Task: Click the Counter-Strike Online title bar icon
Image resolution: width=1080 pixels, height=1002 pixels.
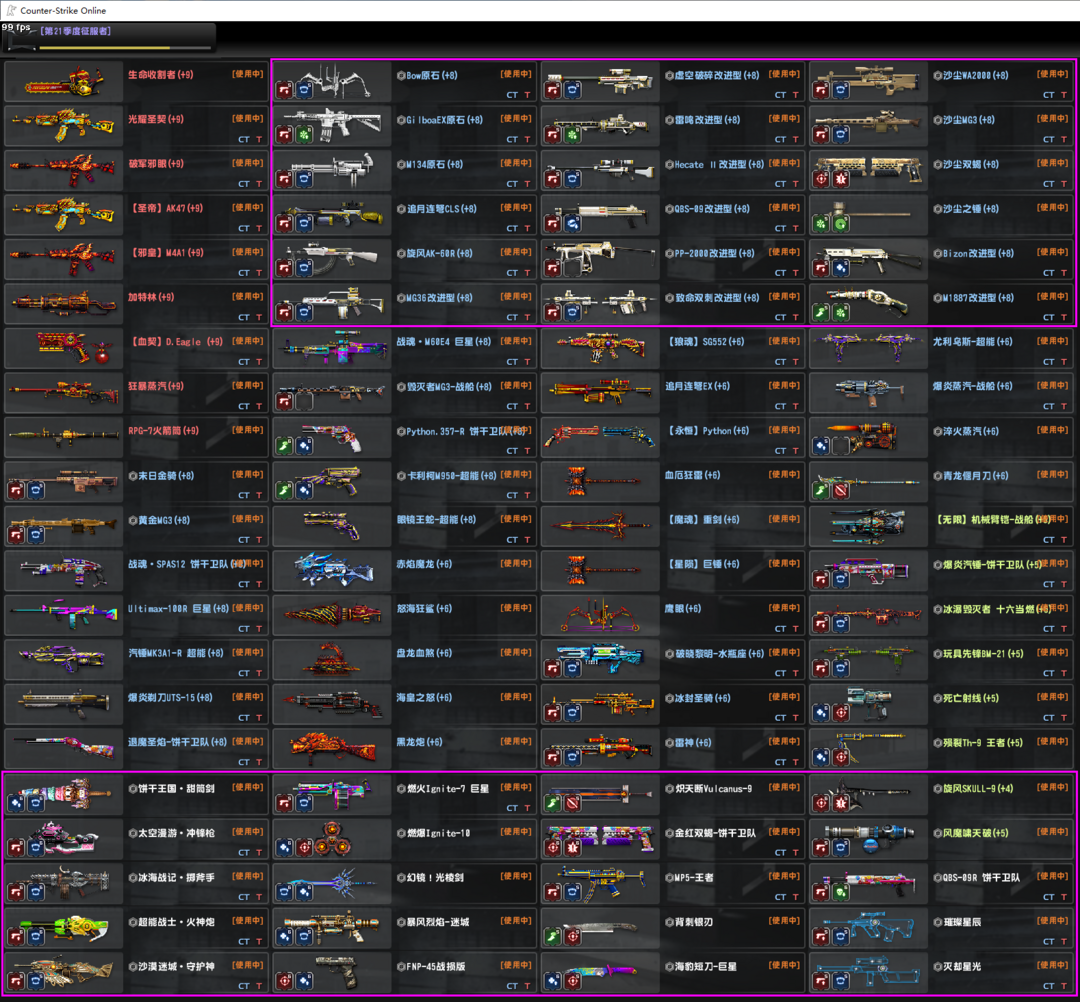Action: [11, 10]
